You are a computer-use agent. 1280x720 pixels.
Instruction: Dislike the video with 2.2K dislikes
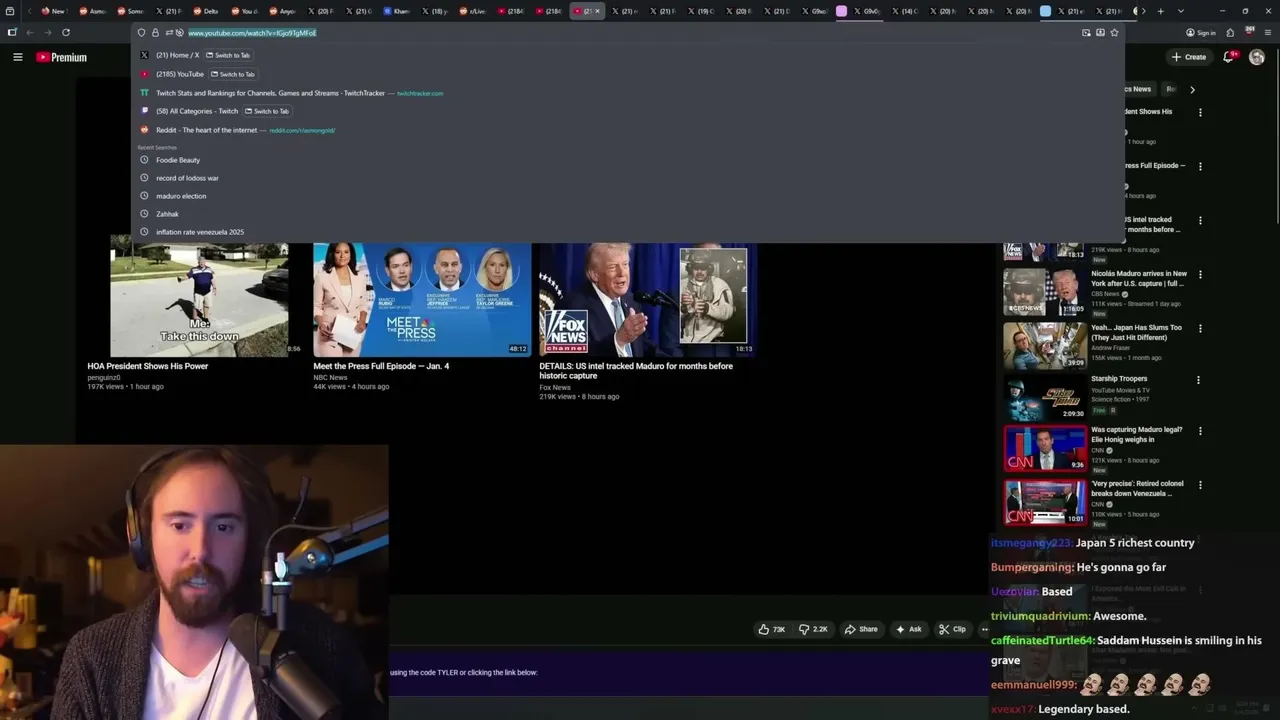point(813,629)
